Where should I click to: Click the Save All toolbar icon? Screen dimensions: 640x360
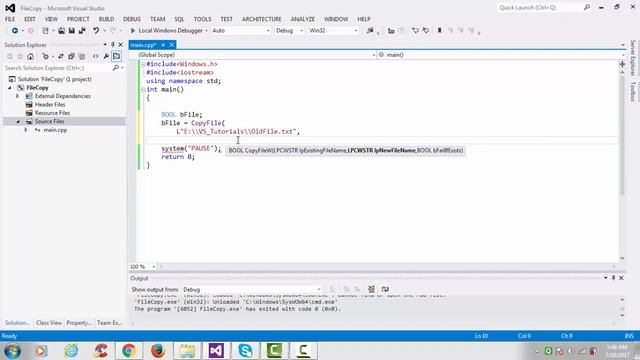(x=82, y=31)
